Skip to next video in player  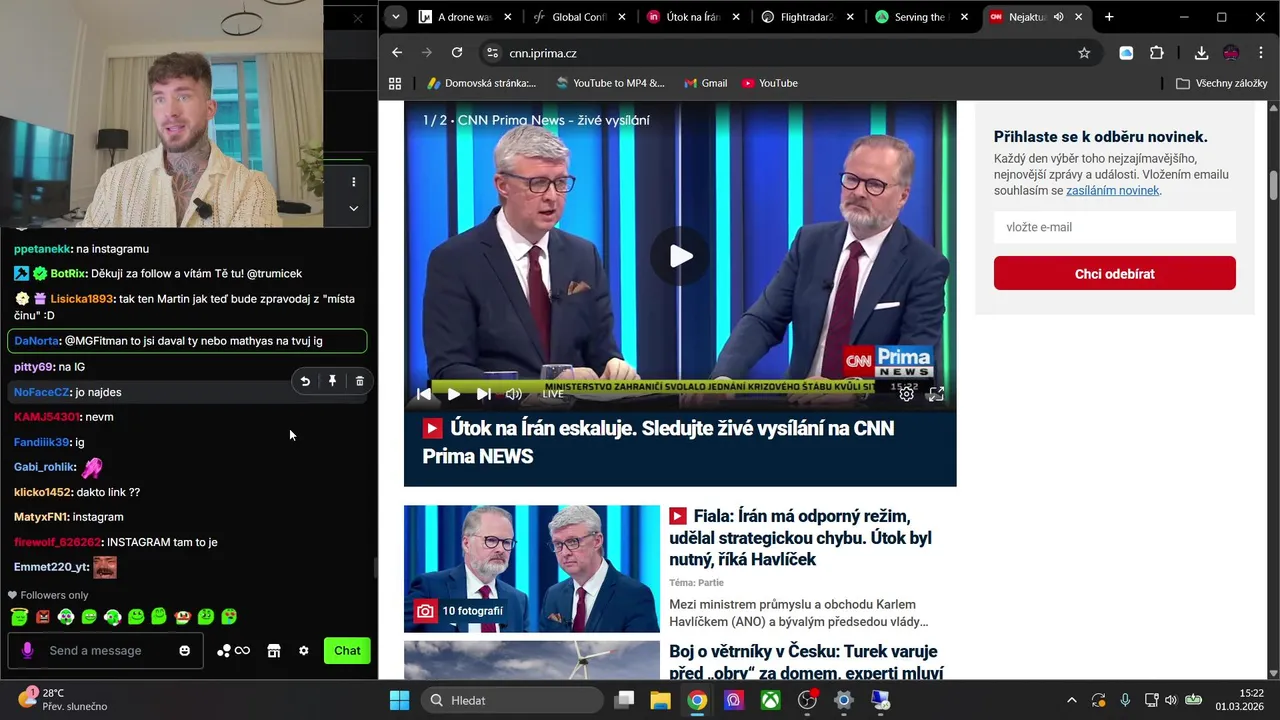tap(484, 394)
